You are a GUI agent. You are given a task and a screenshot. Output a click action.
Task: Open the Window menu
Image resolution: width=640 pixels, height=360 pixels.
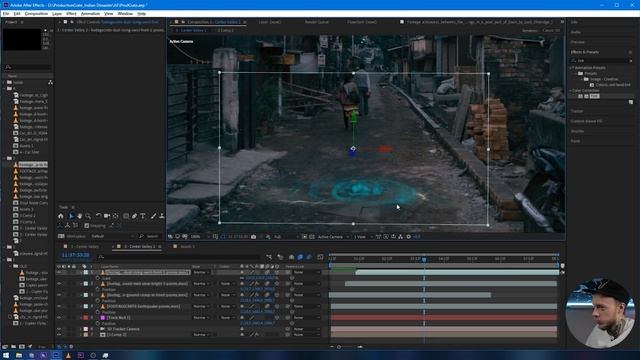(x=125, y=13)
